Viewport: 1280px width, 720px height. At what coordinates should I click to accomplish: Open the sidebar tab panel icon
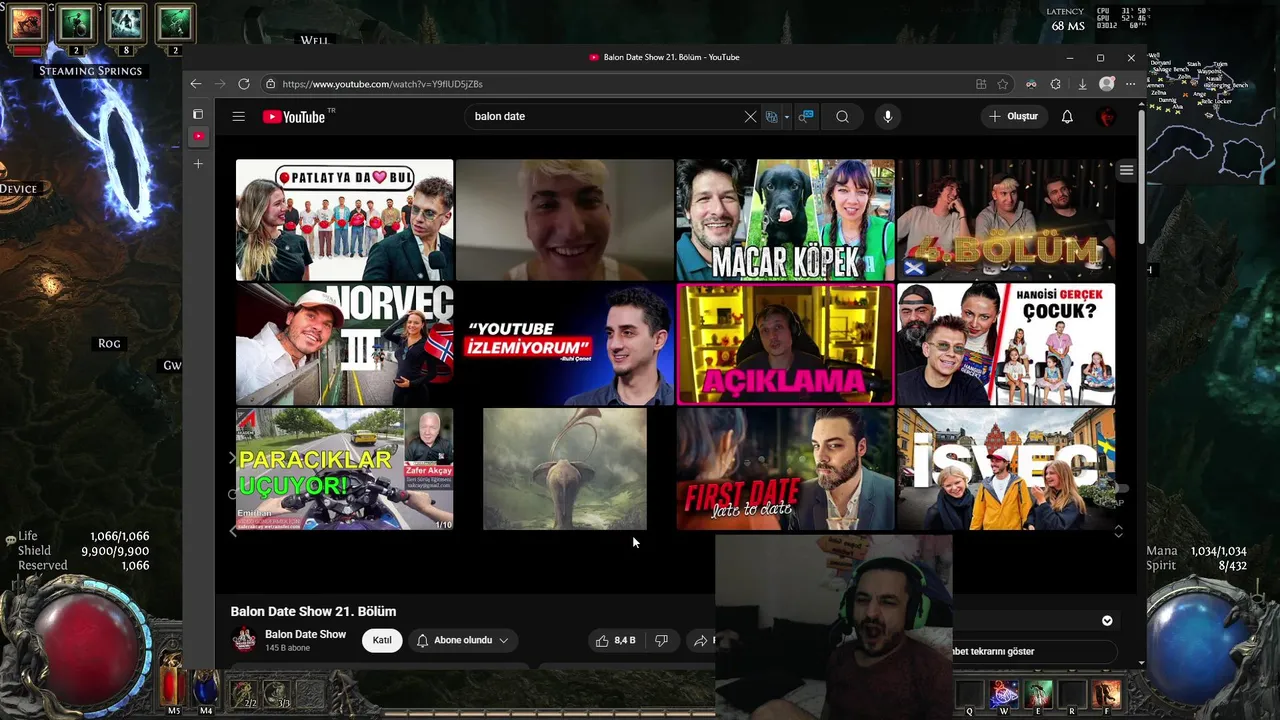pyautogui.click(x=198, y=114)
